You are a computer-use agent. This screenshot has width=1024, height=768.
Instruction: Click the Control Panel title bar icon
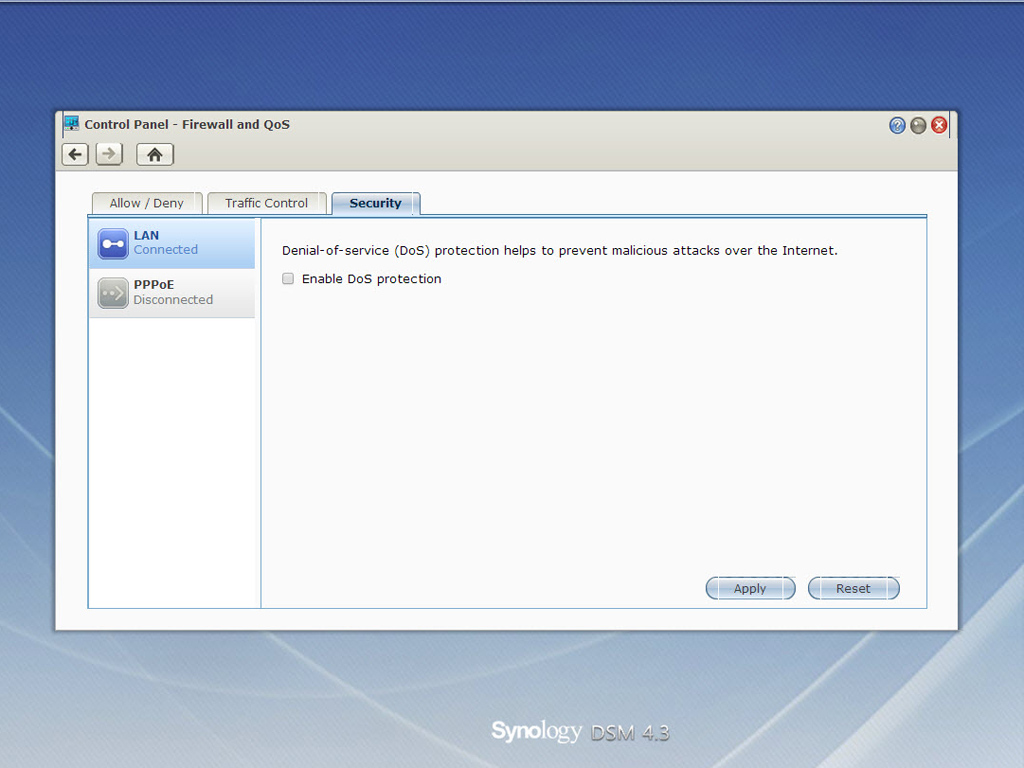71,123
